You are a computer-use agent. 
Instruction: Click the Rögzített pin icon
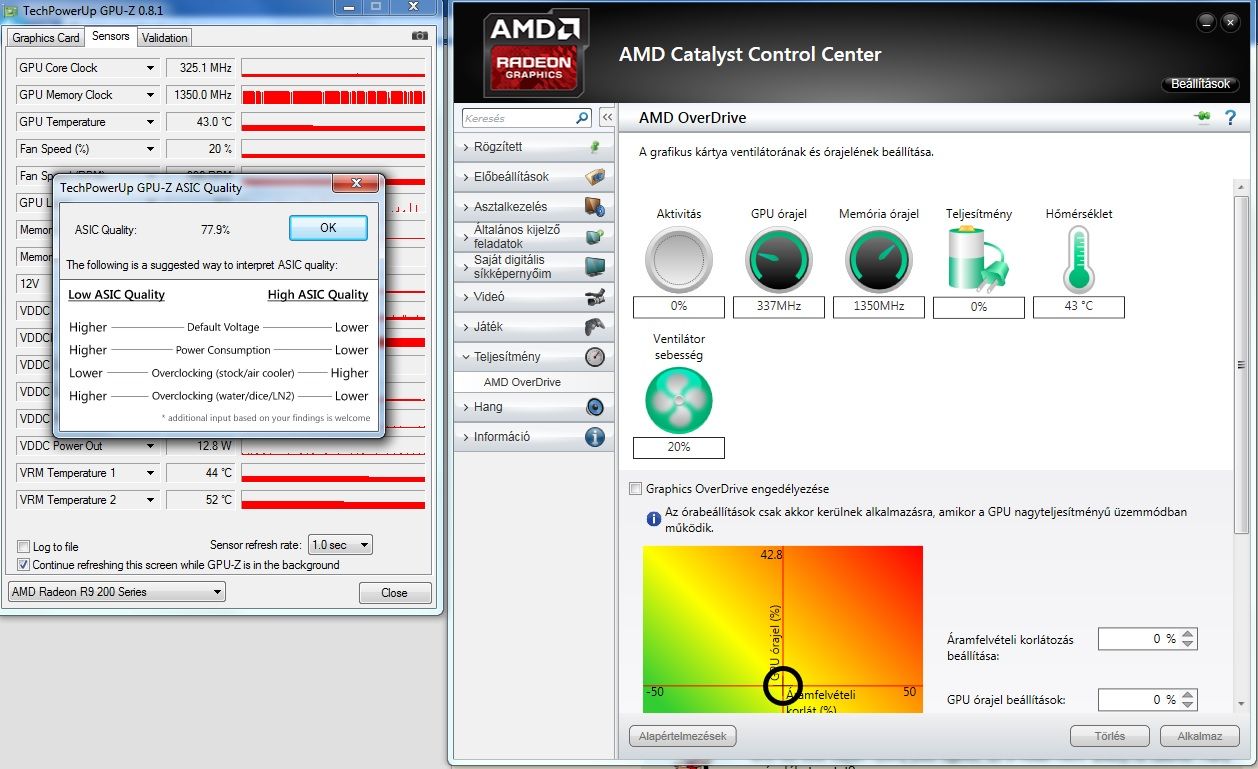click(595, 147)
